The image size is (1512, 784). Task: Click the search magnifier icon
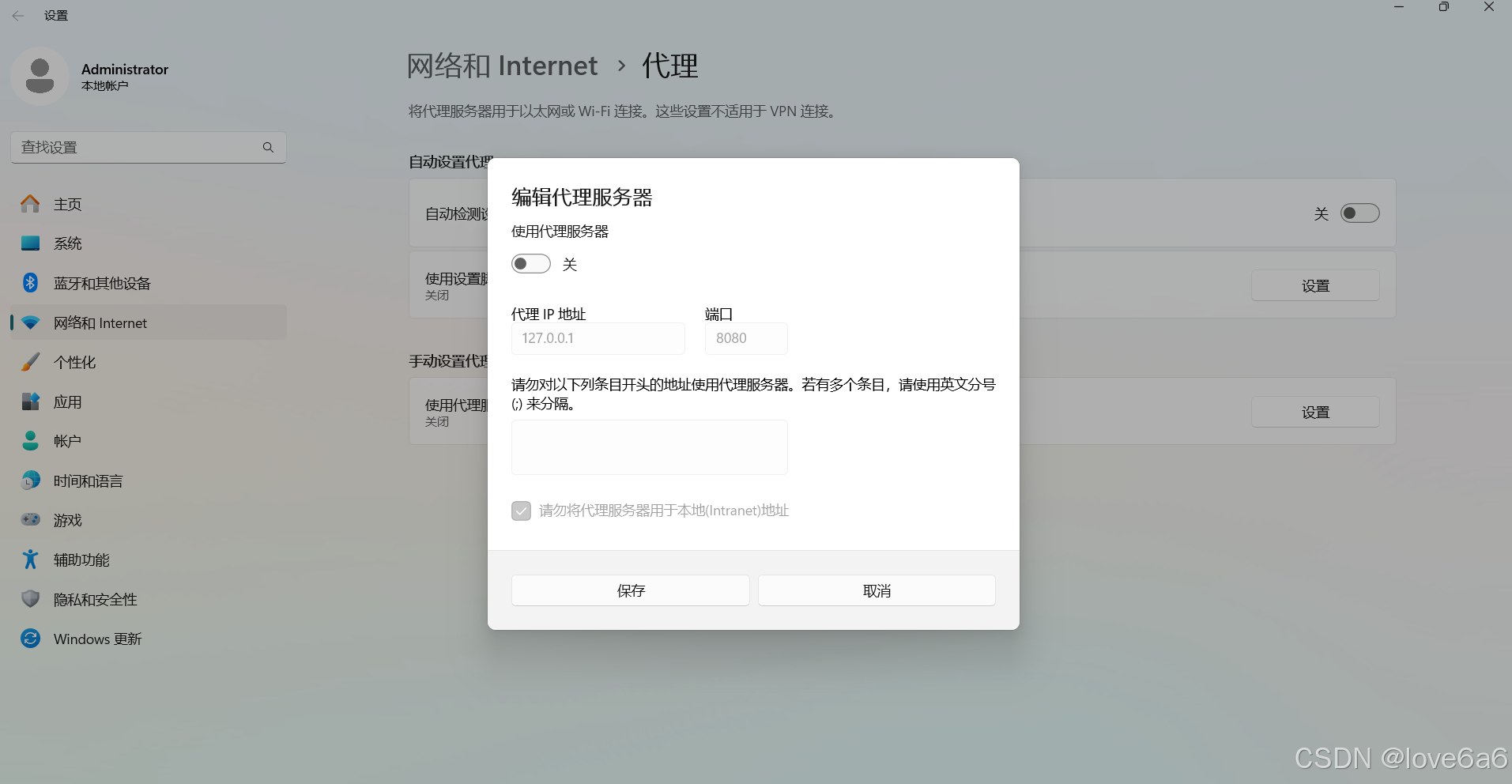click(x=268, y=147)
